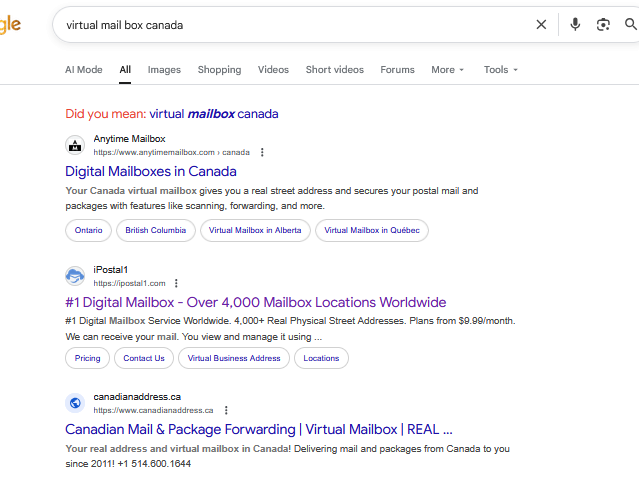Open Virtual Mailbox in Alberta chip
Image resolution: width=639 pixels, height=485 pixels.
click(x=255, y=230)
